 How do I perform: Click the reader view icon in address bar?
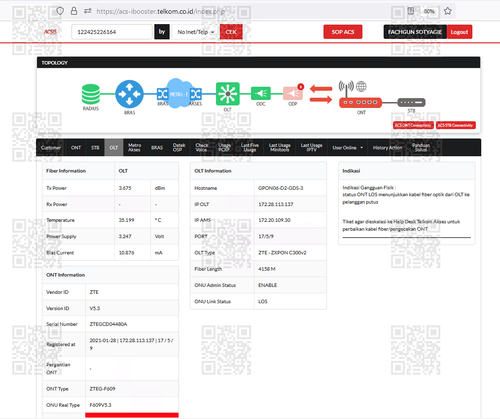pyautogui.click(x=411, y=11)
